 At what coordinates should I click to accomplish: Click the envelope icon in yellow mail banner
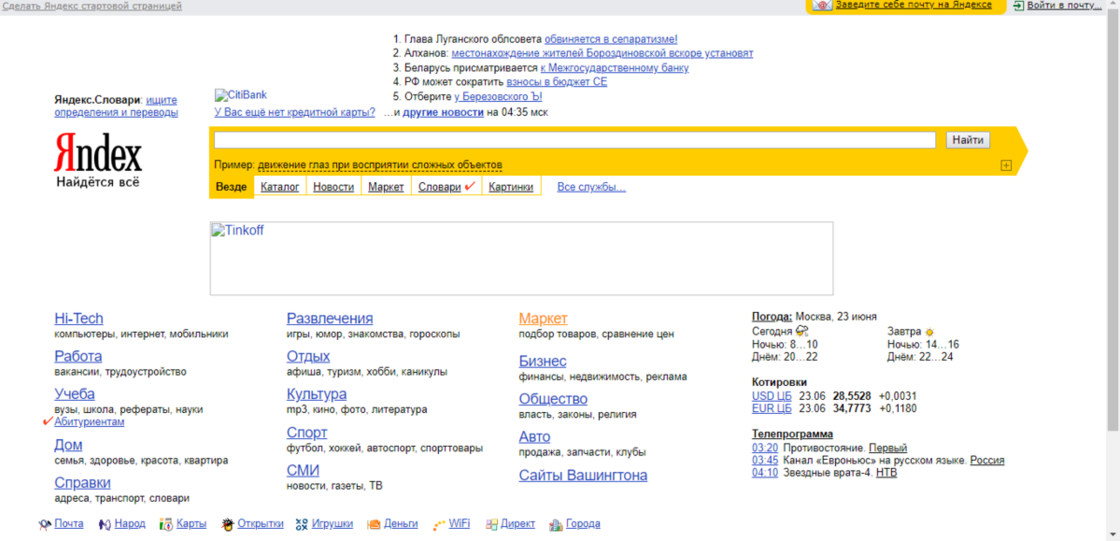point(822,5)
